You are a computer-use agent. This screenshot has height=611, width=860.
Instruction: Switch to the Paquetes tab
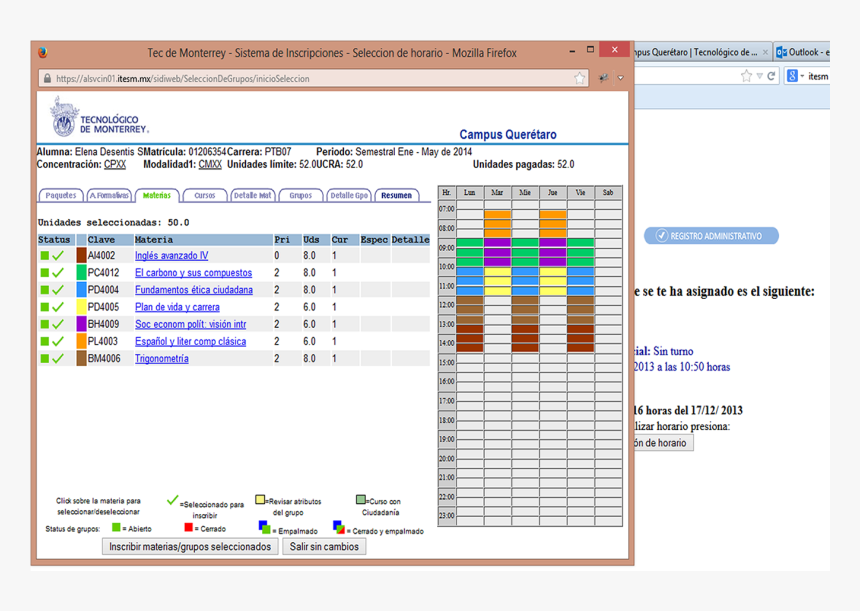pyautogui.click(x=60, y=196)
